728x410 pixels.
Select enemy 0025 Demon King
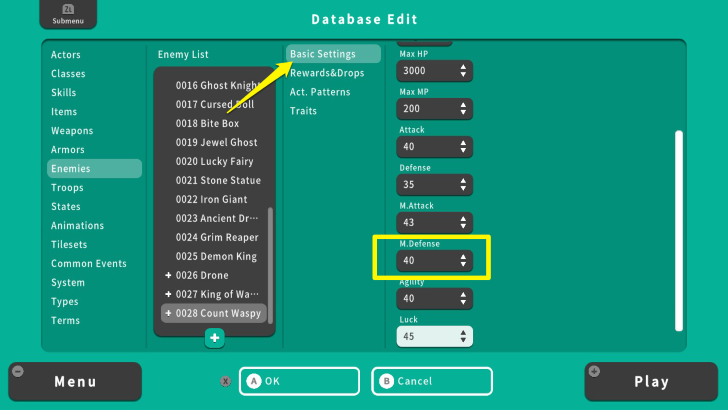click(214, 256)
